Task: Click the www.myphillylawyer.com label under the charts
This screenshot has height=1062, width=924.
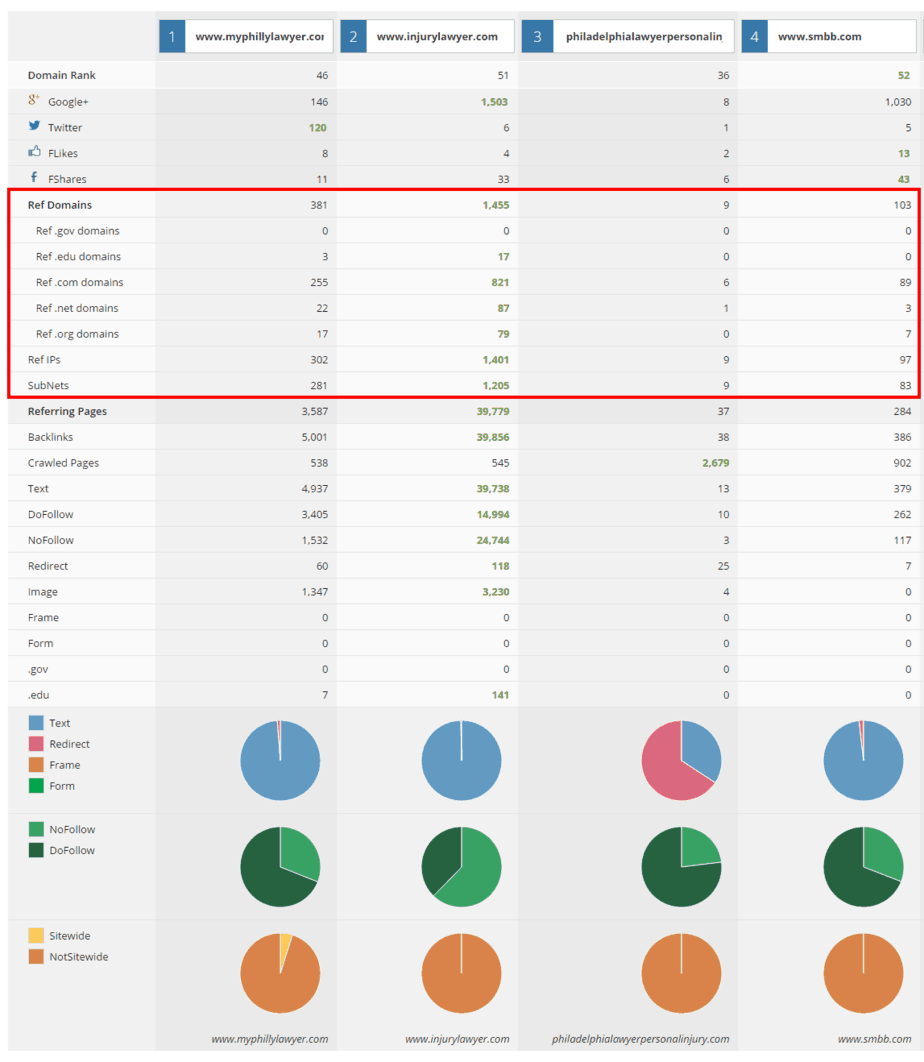Action: click(270, 1038)
